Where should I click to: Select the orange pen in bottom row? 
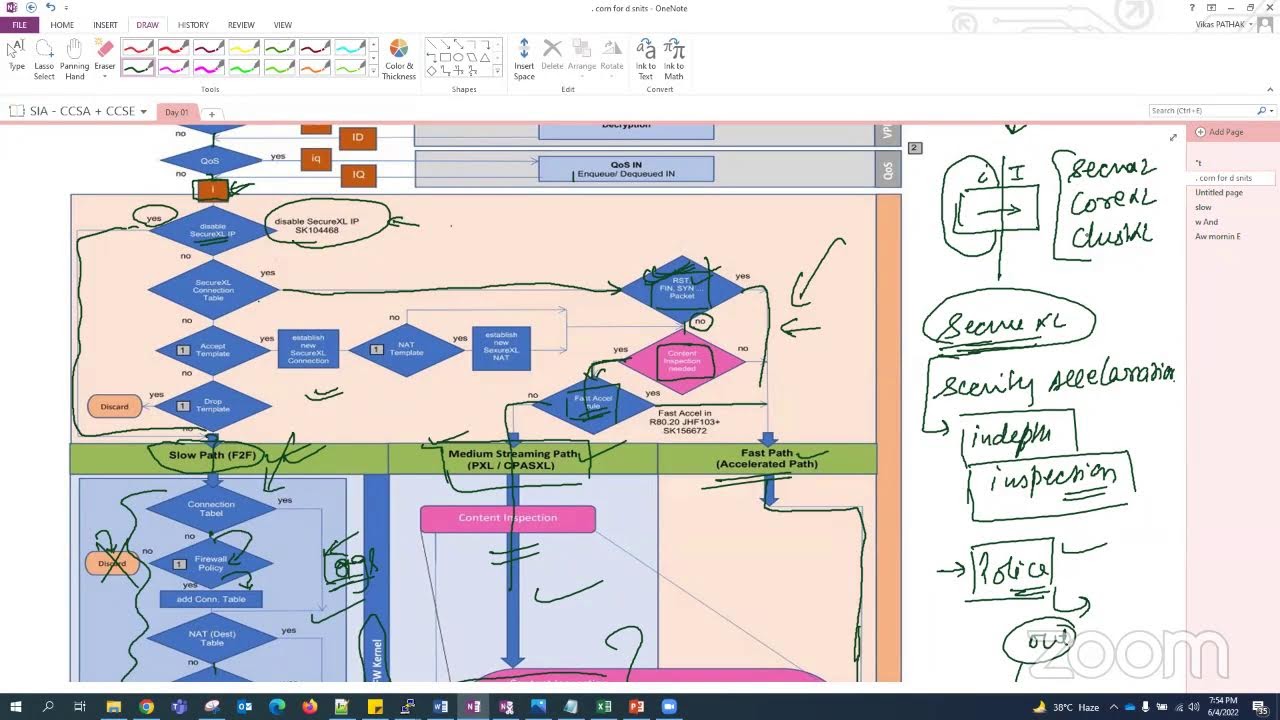tap(313, 68)
